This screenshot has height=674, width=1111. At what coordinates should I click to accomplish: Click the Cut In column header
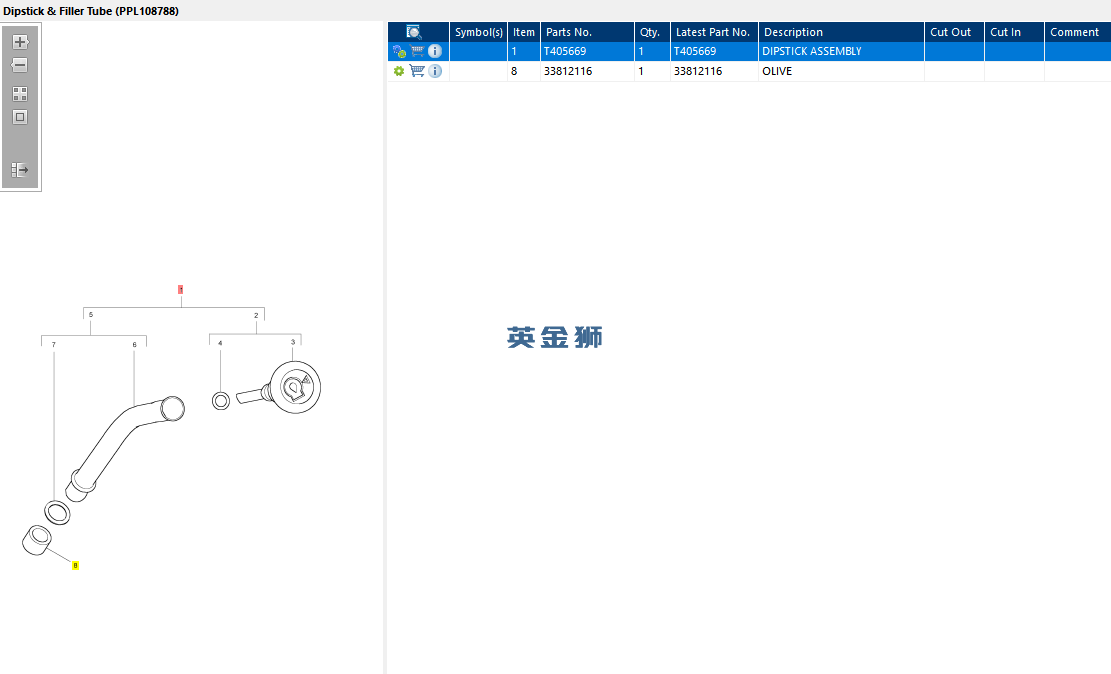(x=1014, y=32)
